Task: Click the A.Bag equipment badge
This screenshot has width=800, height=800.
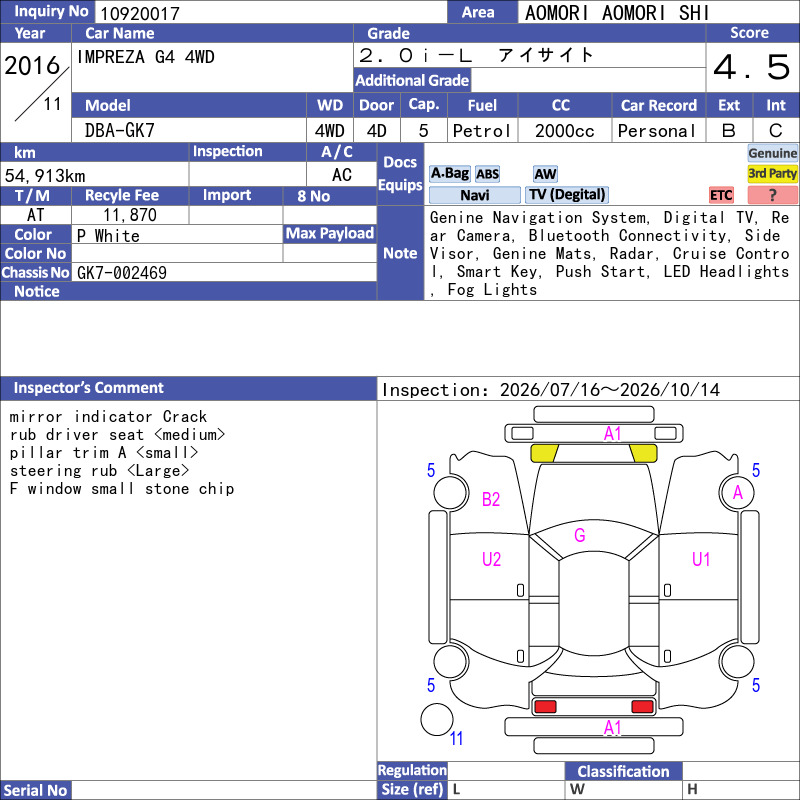Action: 449,174
